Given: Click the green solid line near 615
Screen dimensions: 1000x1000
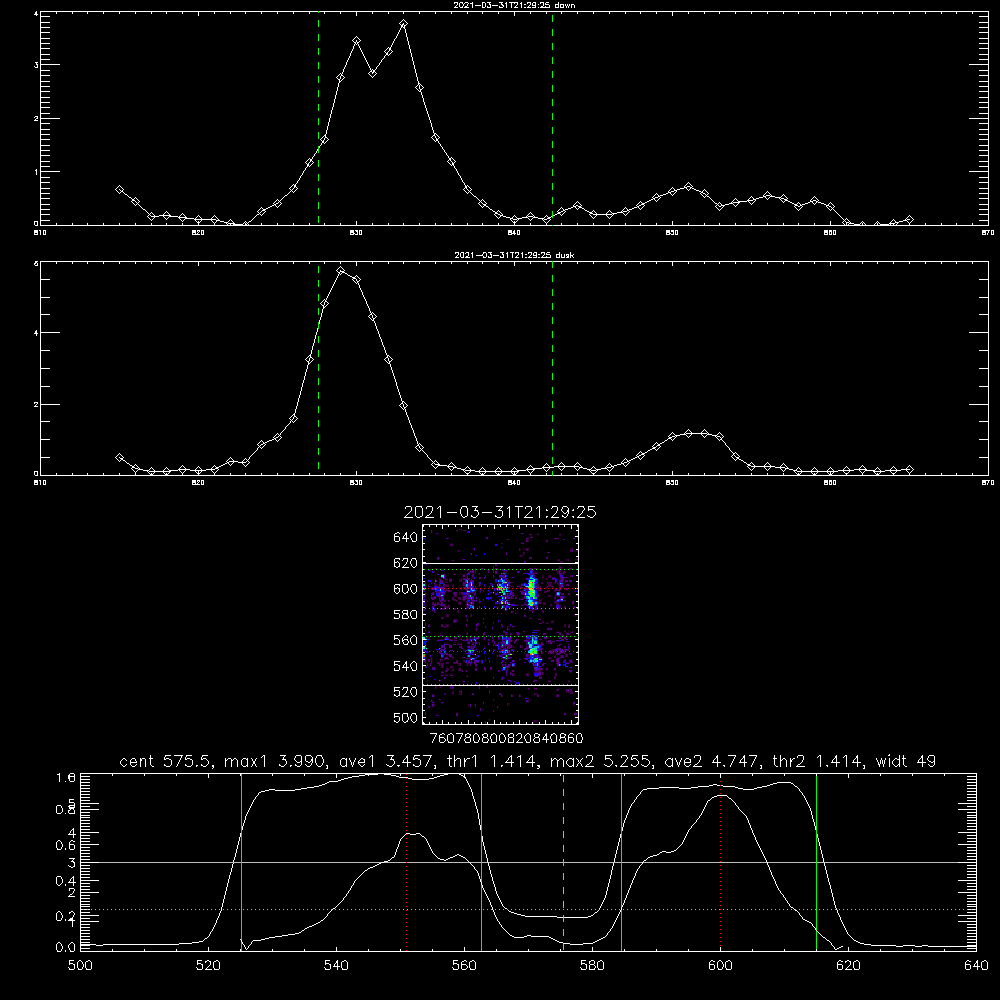Looking at the screenshot, I should pyautogui.click(x=816, y=862).
